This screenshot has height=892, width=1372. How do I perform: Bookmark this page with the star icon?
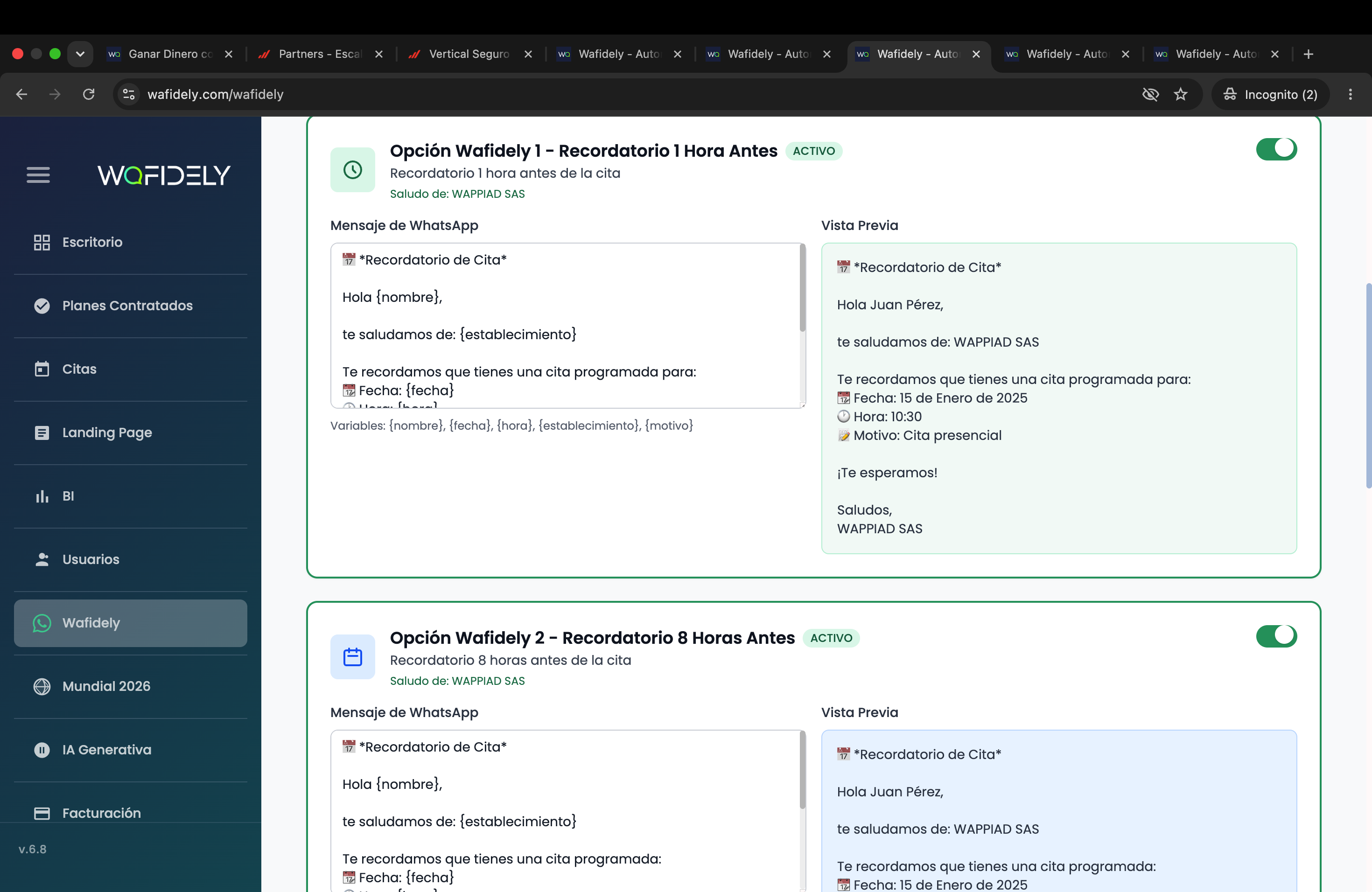coord(1180,94)
